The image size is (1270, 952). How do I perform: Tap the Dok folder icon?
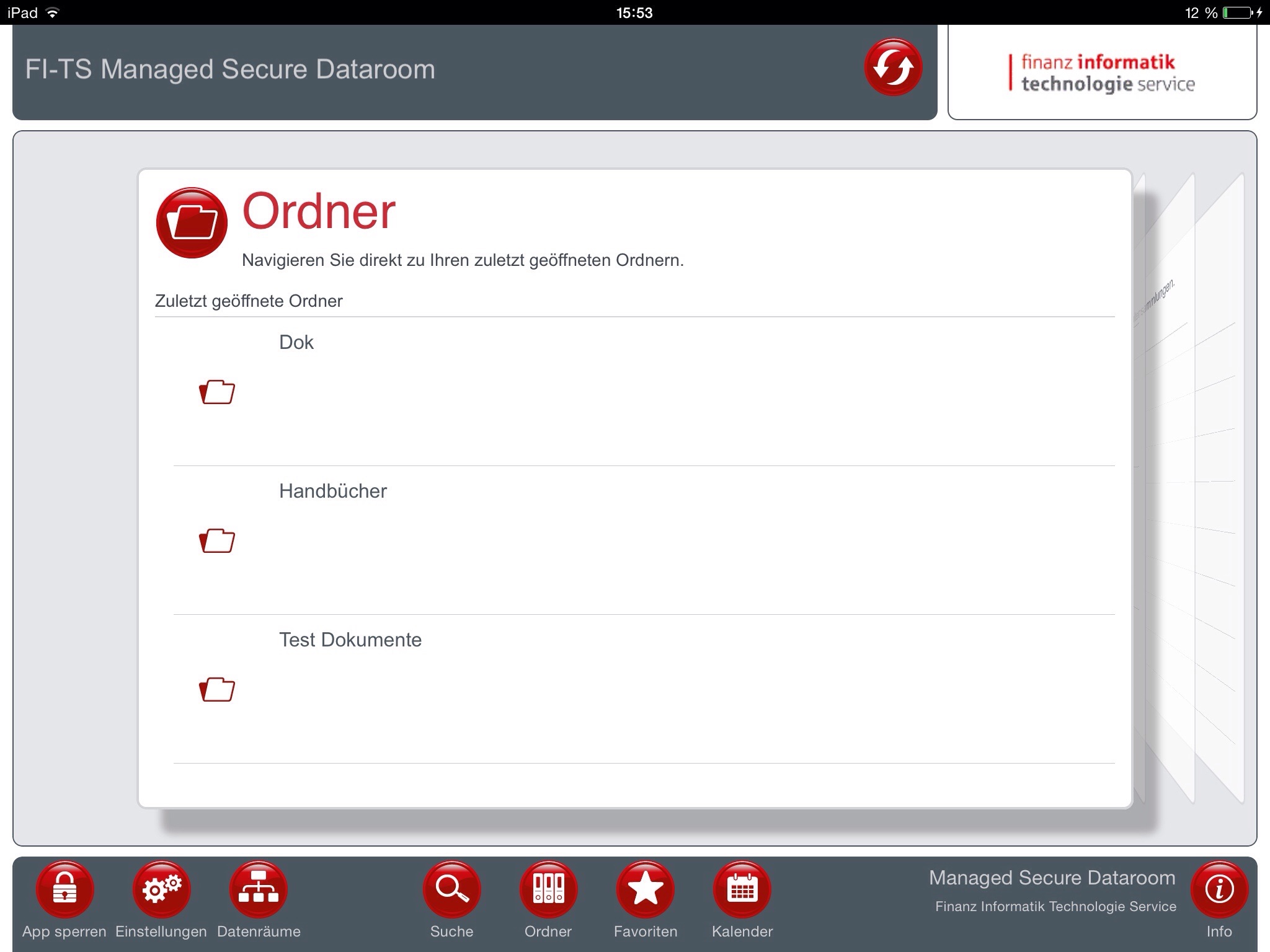tap(218, 392)
